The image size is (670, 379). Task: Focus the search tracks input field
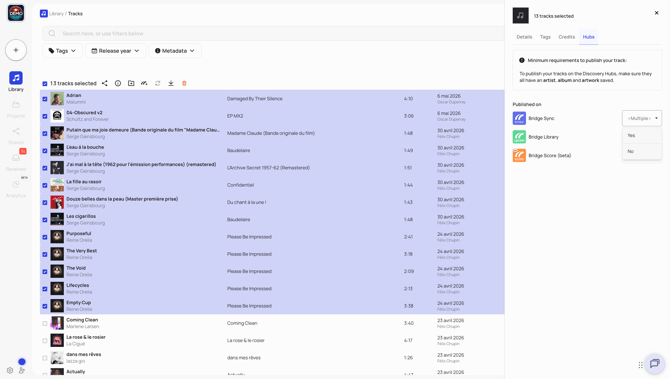[x=273, y=33]
